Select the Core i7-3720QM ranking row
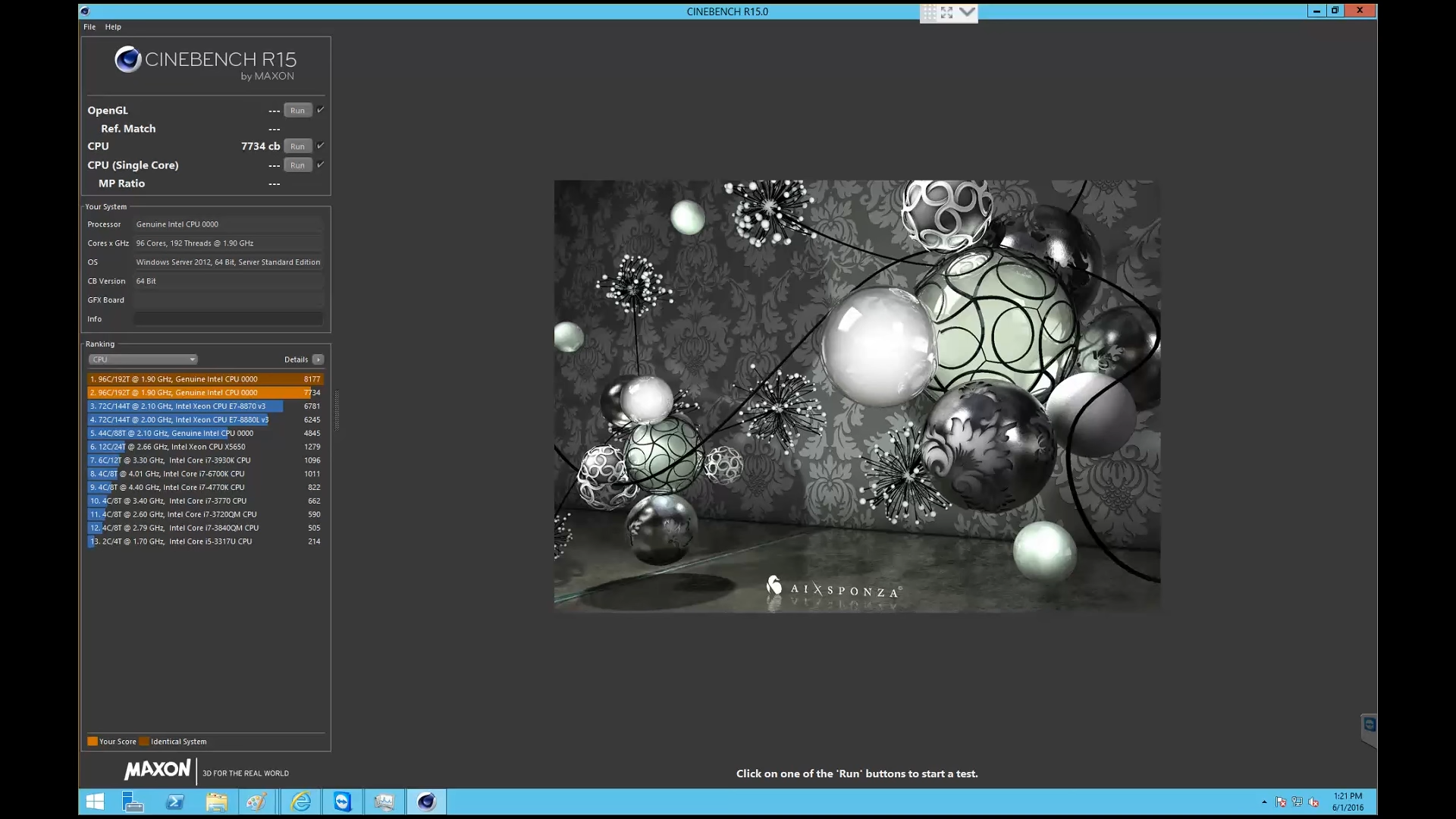Image resolution: width=1456 pixels, height=819 pixels. [x=206, y=515]
